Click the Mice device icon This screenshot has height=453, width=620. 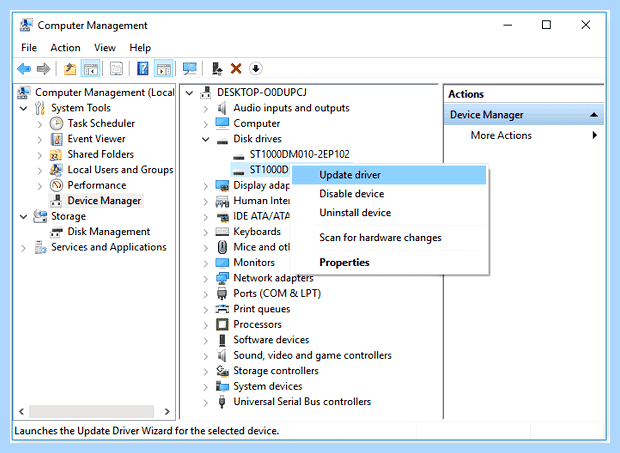click(222, 247)
